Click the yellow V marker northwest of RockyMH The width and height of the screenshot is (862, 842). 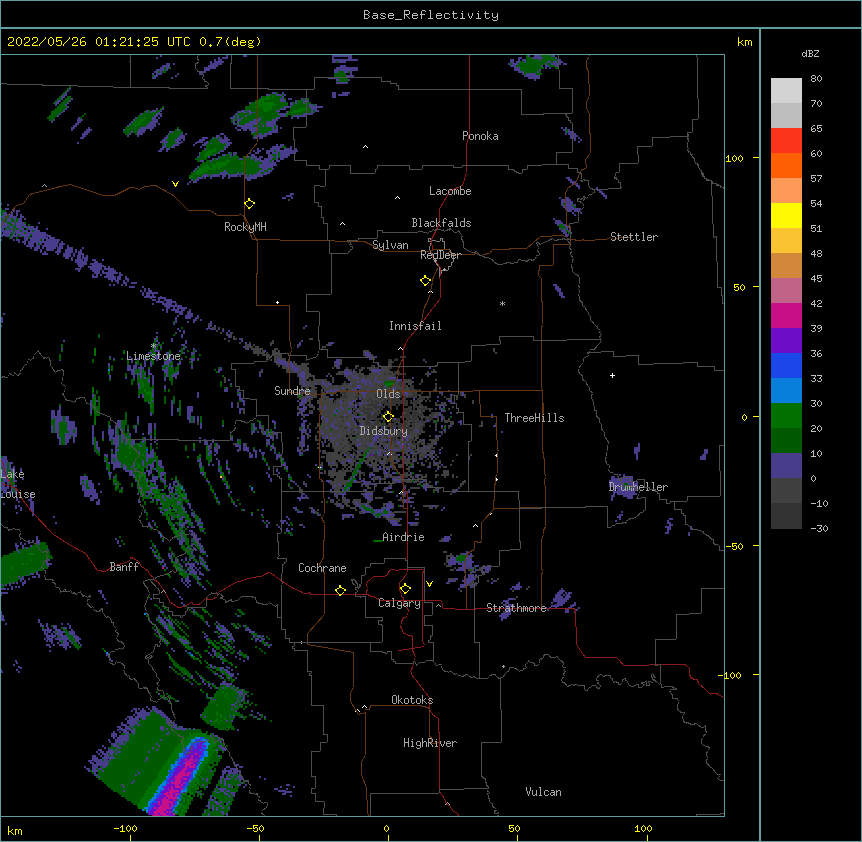[x=175, y=184]
